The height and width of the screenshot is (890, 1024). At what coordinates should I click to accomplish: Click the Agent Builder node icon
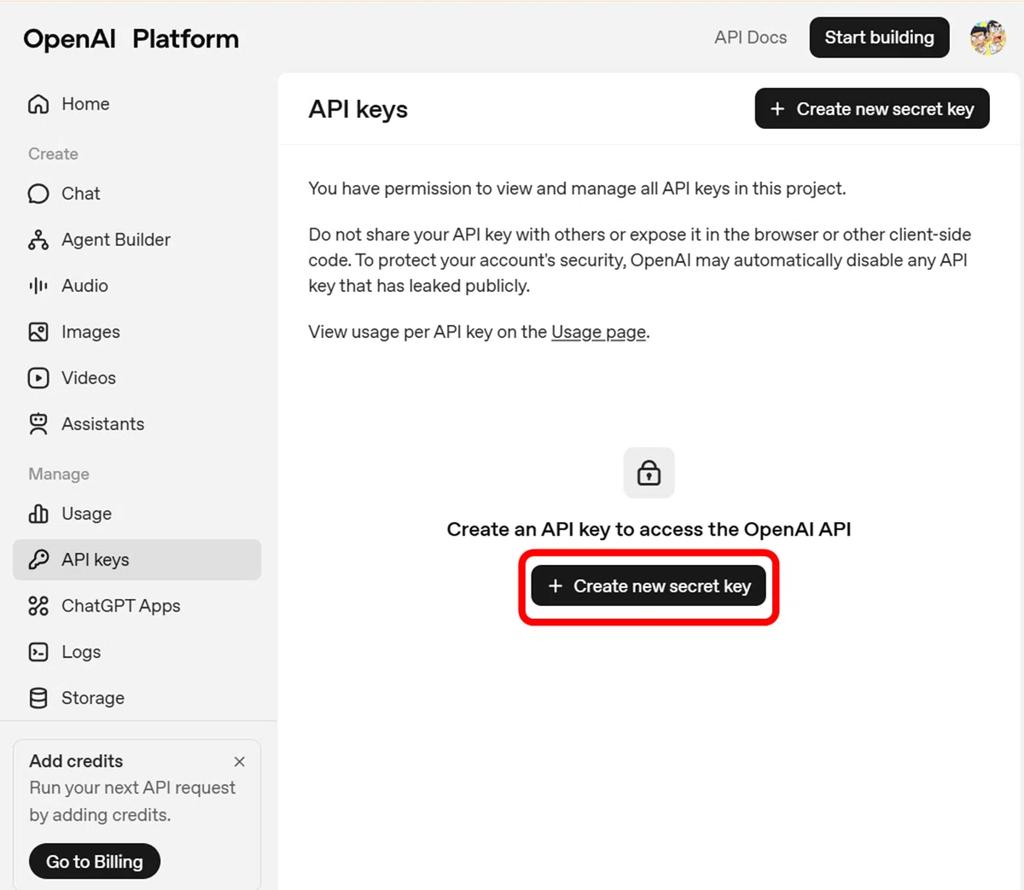[x=39, y=240]
